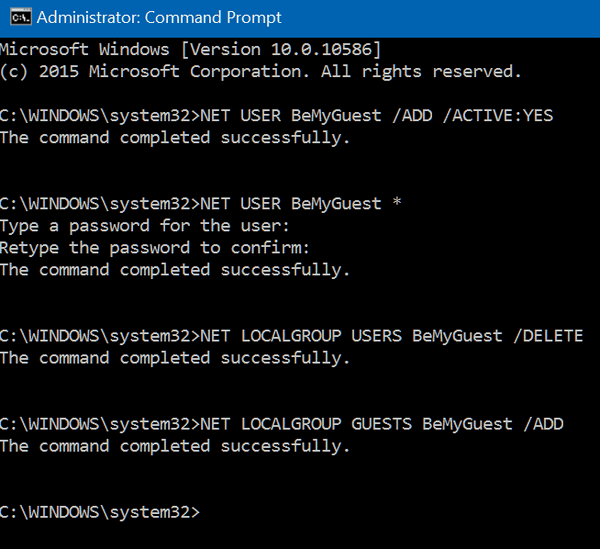
Task: Click the success message below Retype password
Action: coord(175,270)
